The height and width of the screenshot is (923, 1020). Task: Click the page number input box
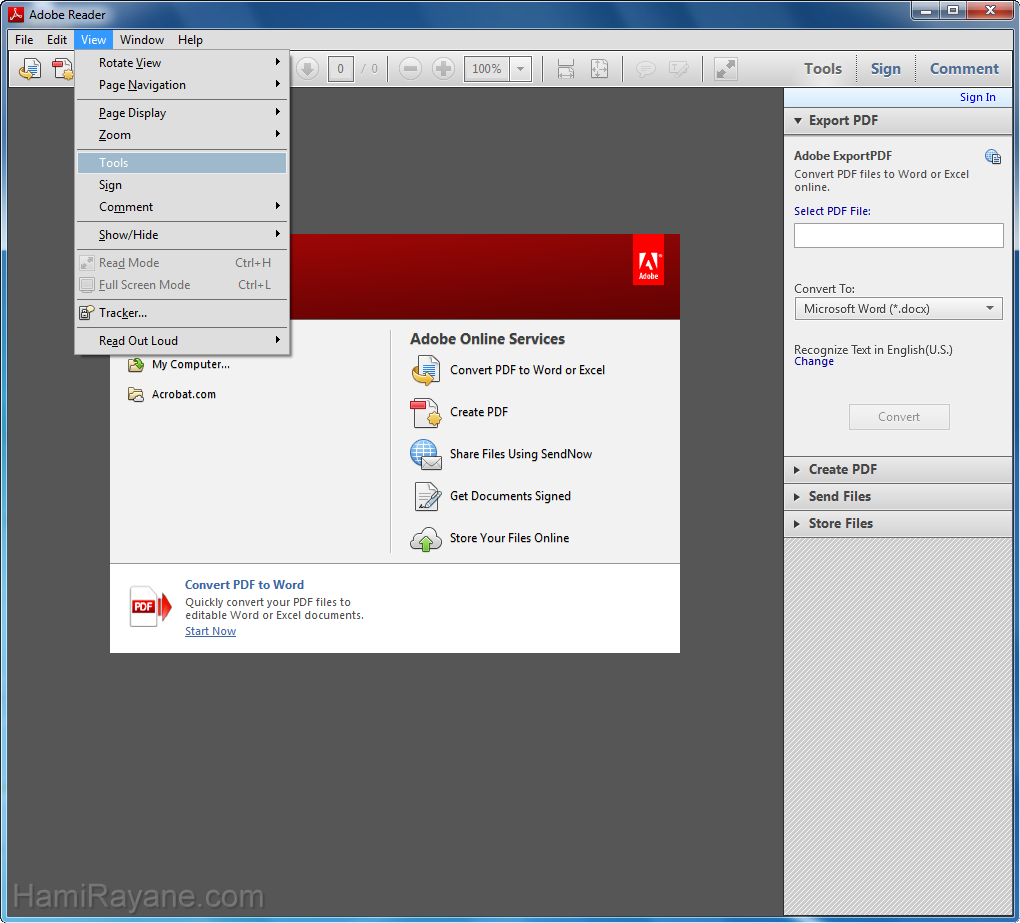[x=340, y=68]
